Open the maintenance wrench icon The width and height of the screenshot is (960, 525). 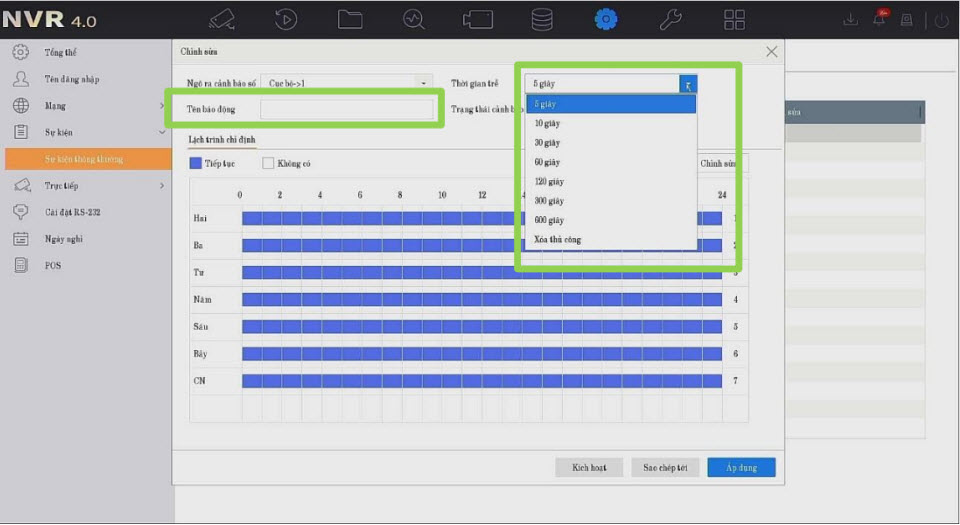670,19
